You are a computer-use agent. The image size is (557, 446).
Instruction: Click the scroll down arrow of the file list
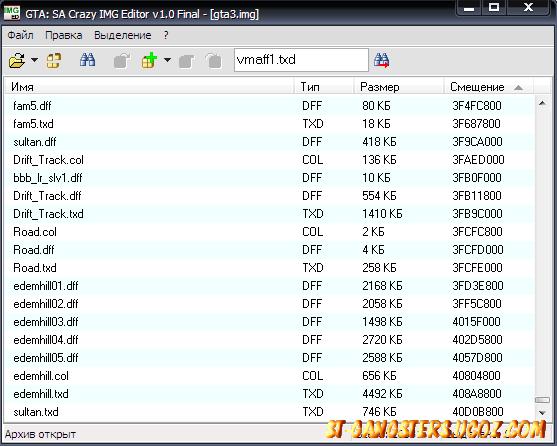pyautogui.click(x=542, y=413)
